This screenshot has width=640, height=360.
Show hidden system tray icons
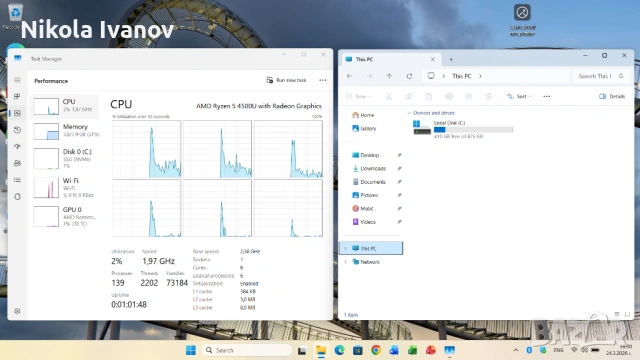(516, 350)
